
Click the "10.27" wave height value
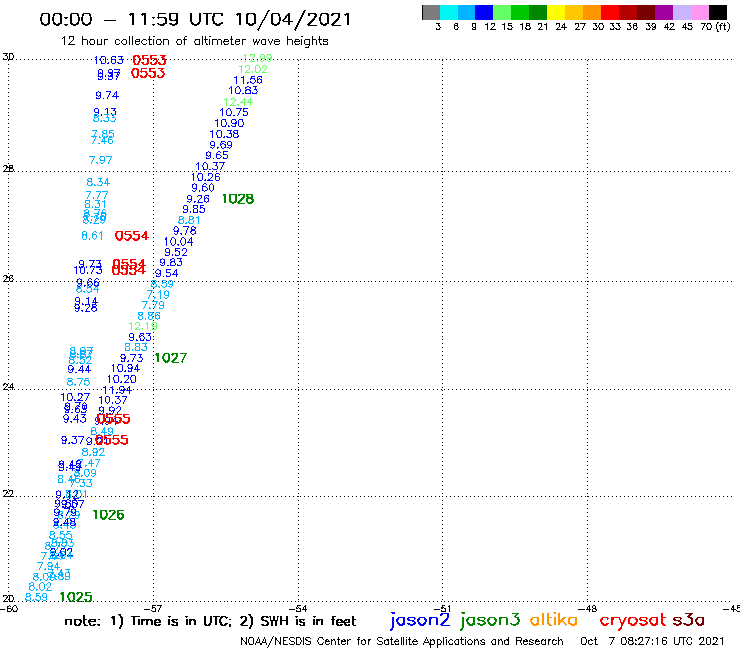75,397
